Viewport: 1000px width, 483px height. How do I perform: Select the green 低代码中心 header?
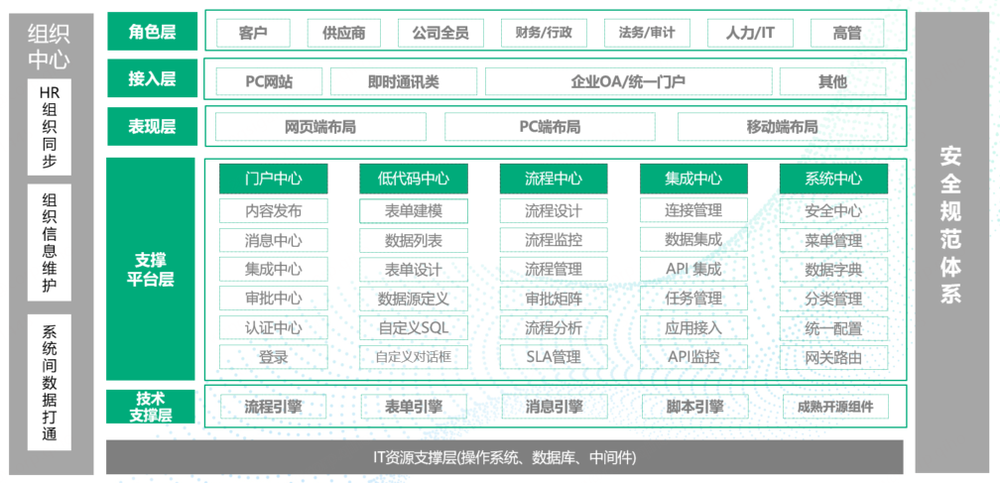click(413, 179)
